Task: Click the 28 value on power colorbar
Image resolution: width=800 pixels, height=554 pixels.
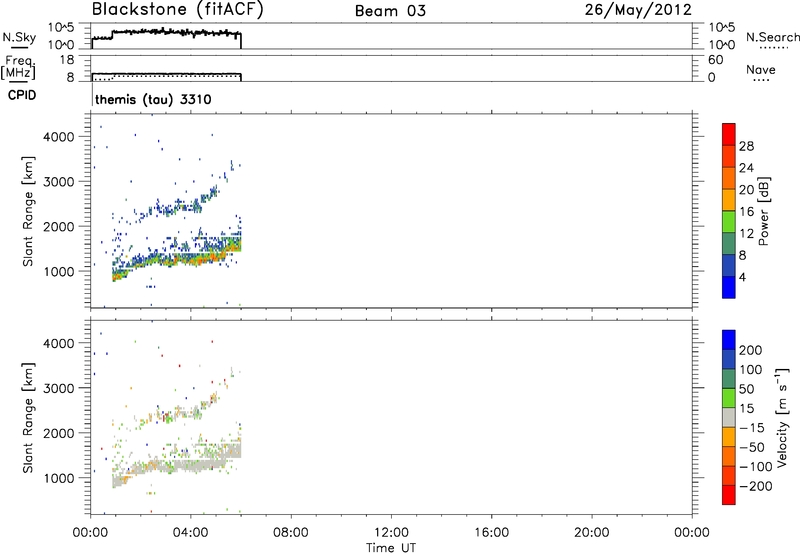Action: click(x=746, y=146)
